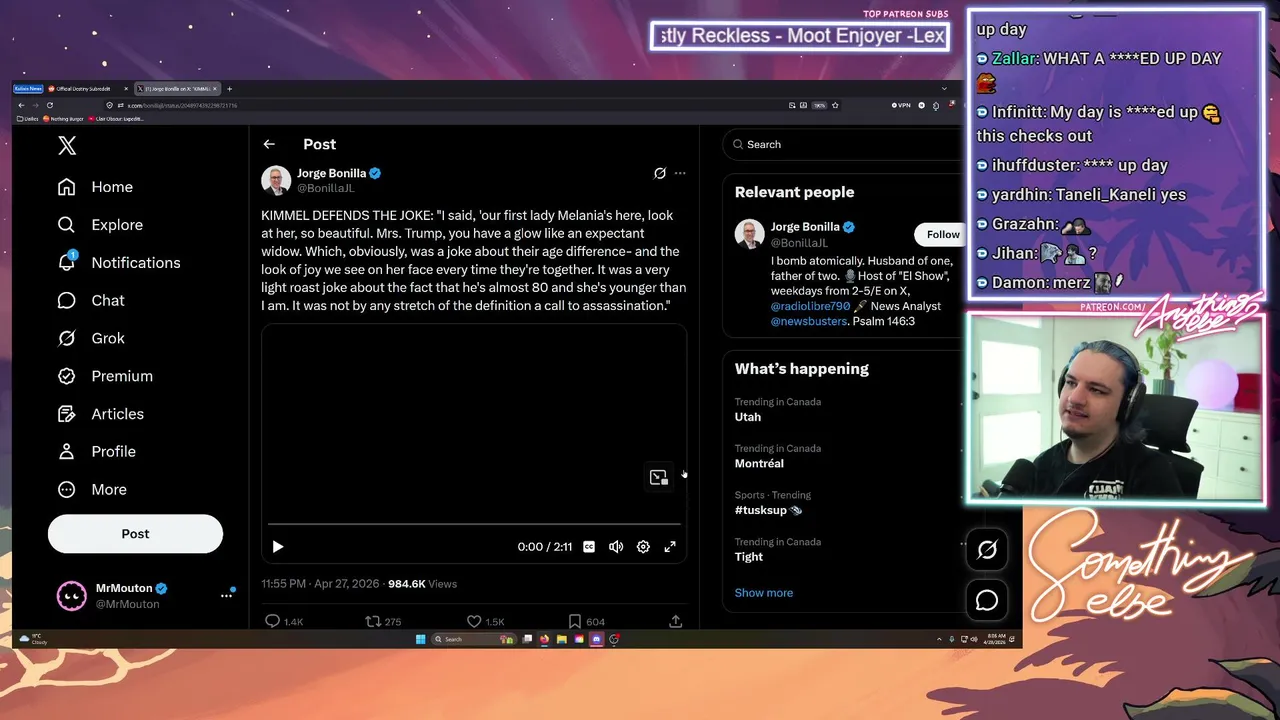
Task: Select the Jorge Bonilla on X tab
Action: pyautogui.click(x=177, y=89)
